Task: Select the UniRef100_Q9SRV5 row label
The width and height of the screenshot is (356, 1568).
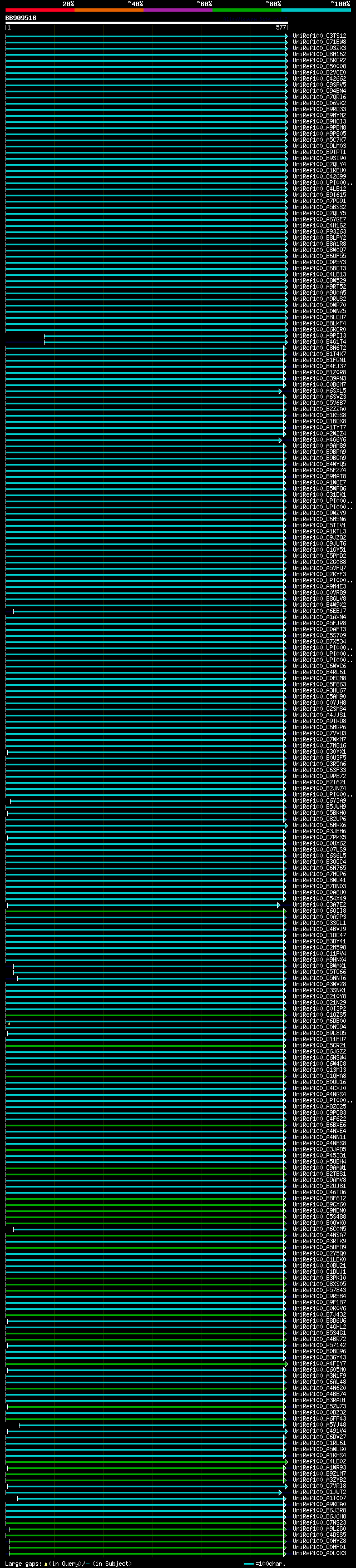Action: pyautogui.click(x=319, y=85)
